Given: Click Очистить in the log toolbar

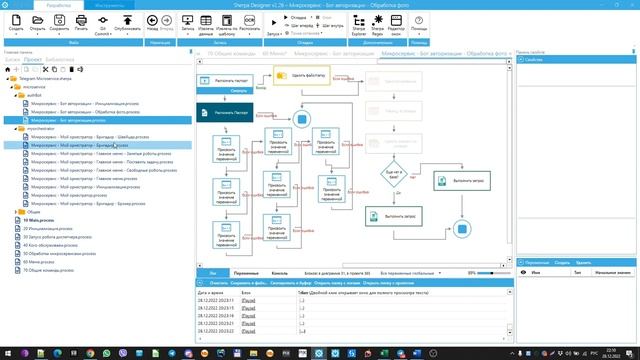Looking at the screenshot, I should pyautogui.click(x=219, y=283).
